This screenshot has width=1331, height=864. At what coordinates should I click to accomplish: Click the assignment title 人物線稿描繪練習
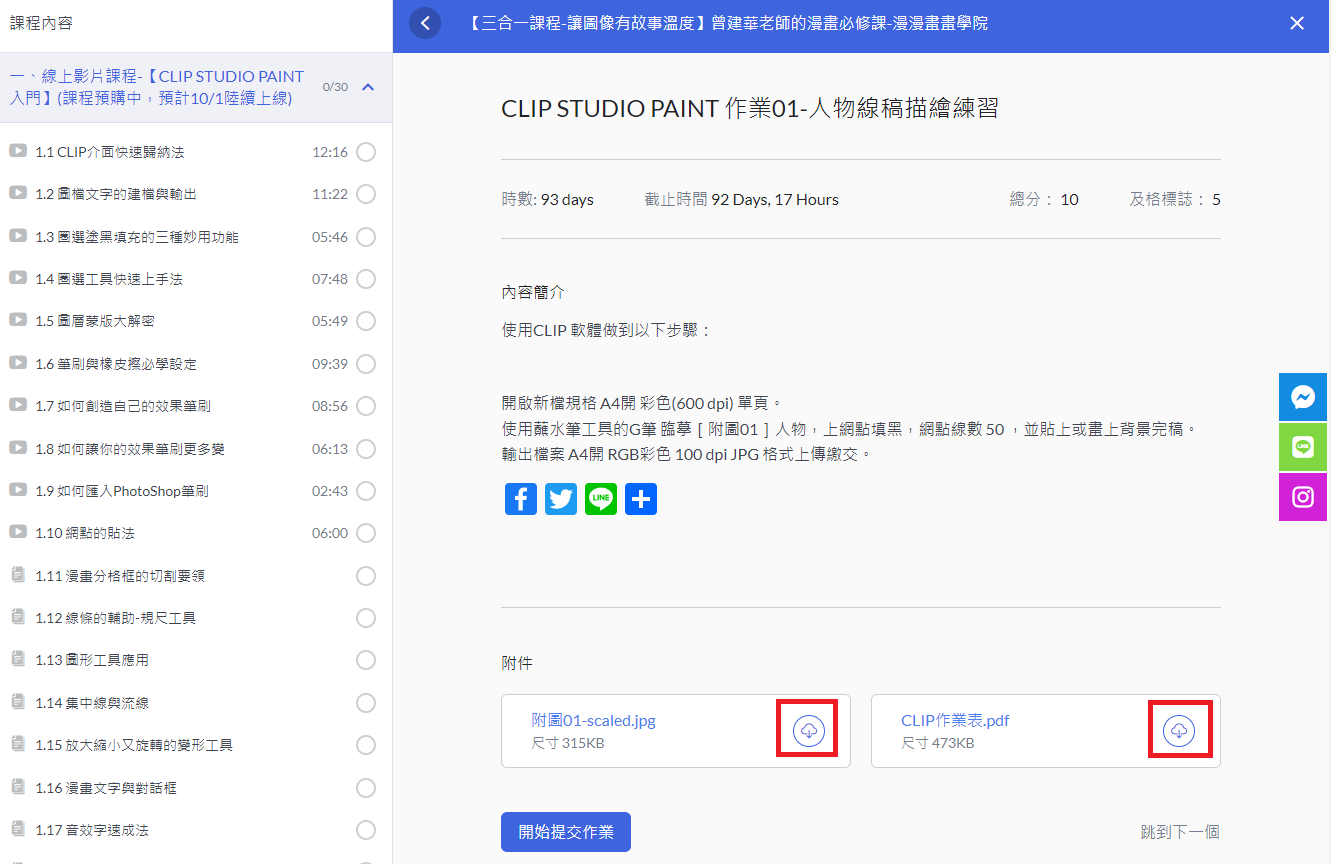[x=750, y=109]
